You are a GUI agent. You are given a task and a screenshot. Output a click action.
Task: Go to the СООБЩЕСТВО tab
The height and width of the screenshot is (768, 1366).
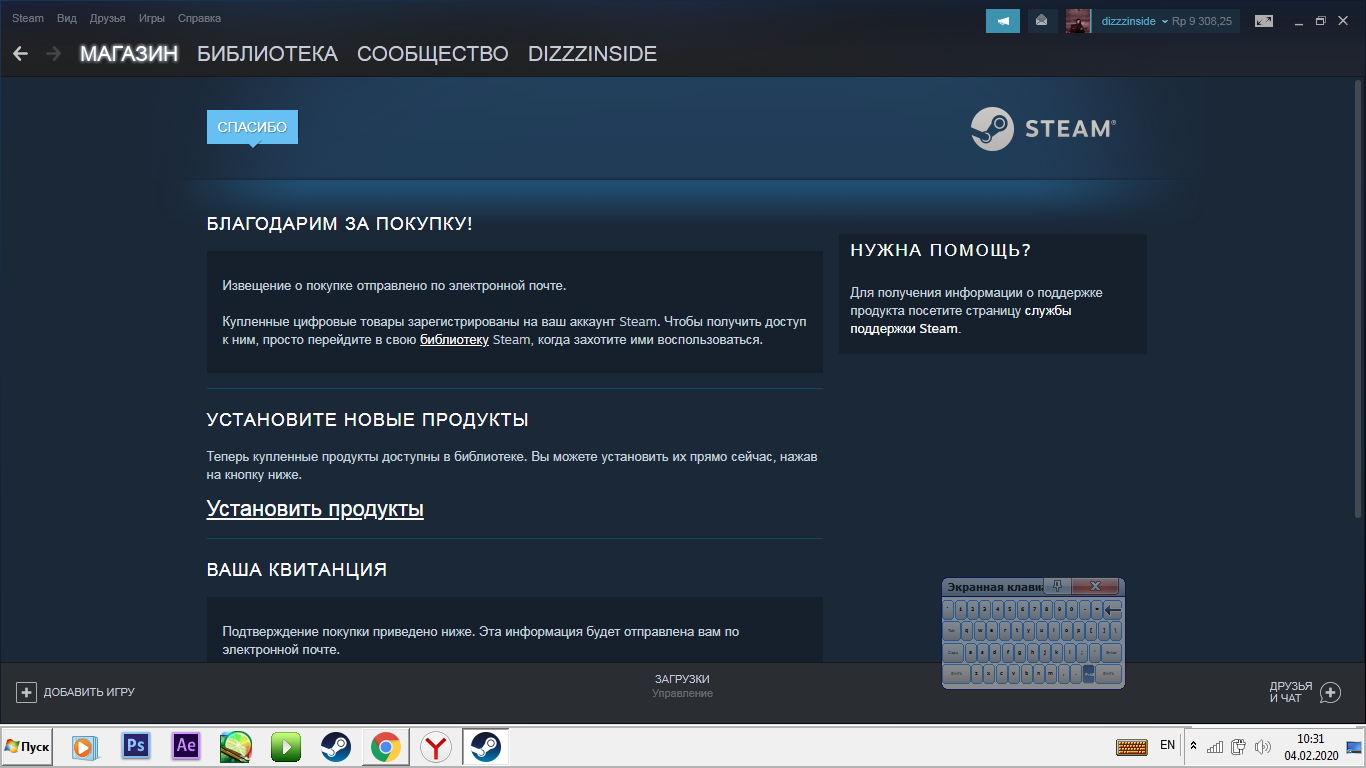coord(433,54)
